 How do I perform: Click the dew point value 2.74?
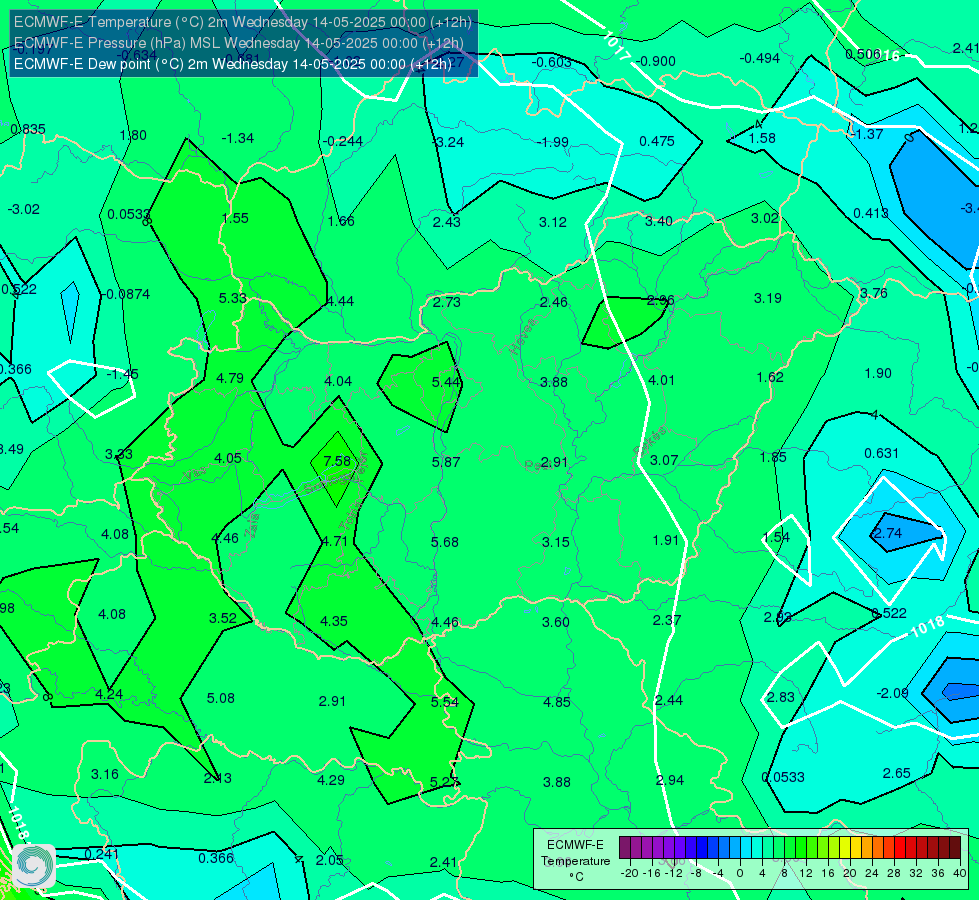(887, 533)
